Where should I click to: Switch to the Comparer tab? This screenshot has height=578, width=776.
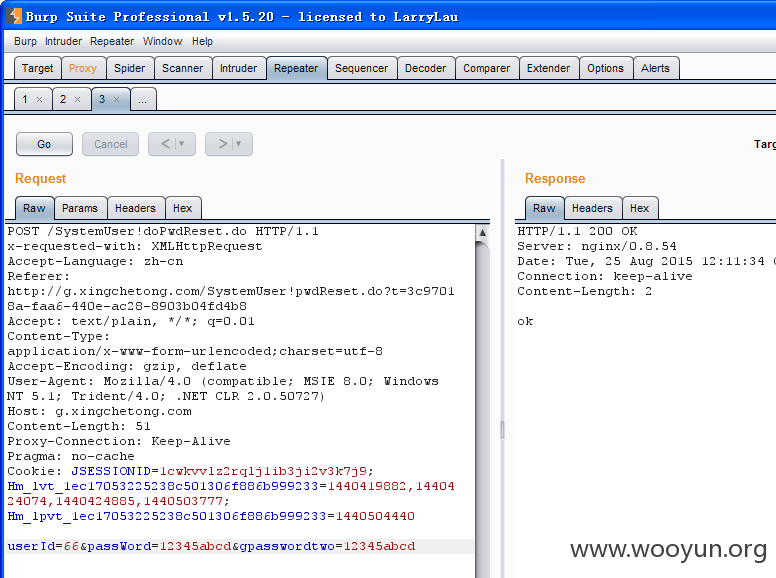[486, 68]
